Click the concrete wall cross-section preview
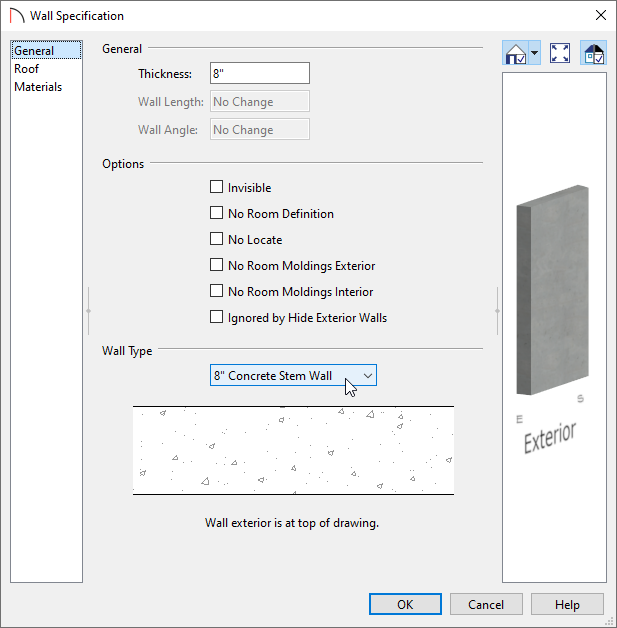 tap(293, 451)
